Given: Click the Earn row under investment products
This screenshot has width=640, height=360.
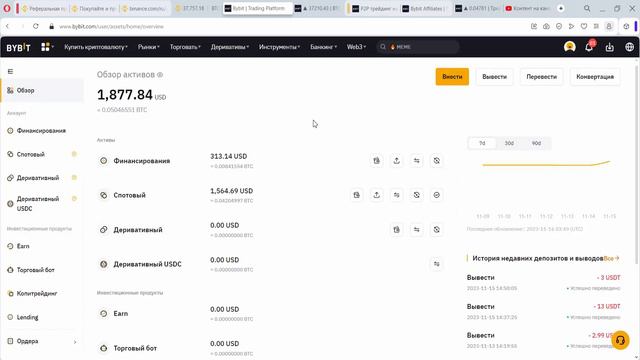Looking at the screenshot, I should 269,313.
